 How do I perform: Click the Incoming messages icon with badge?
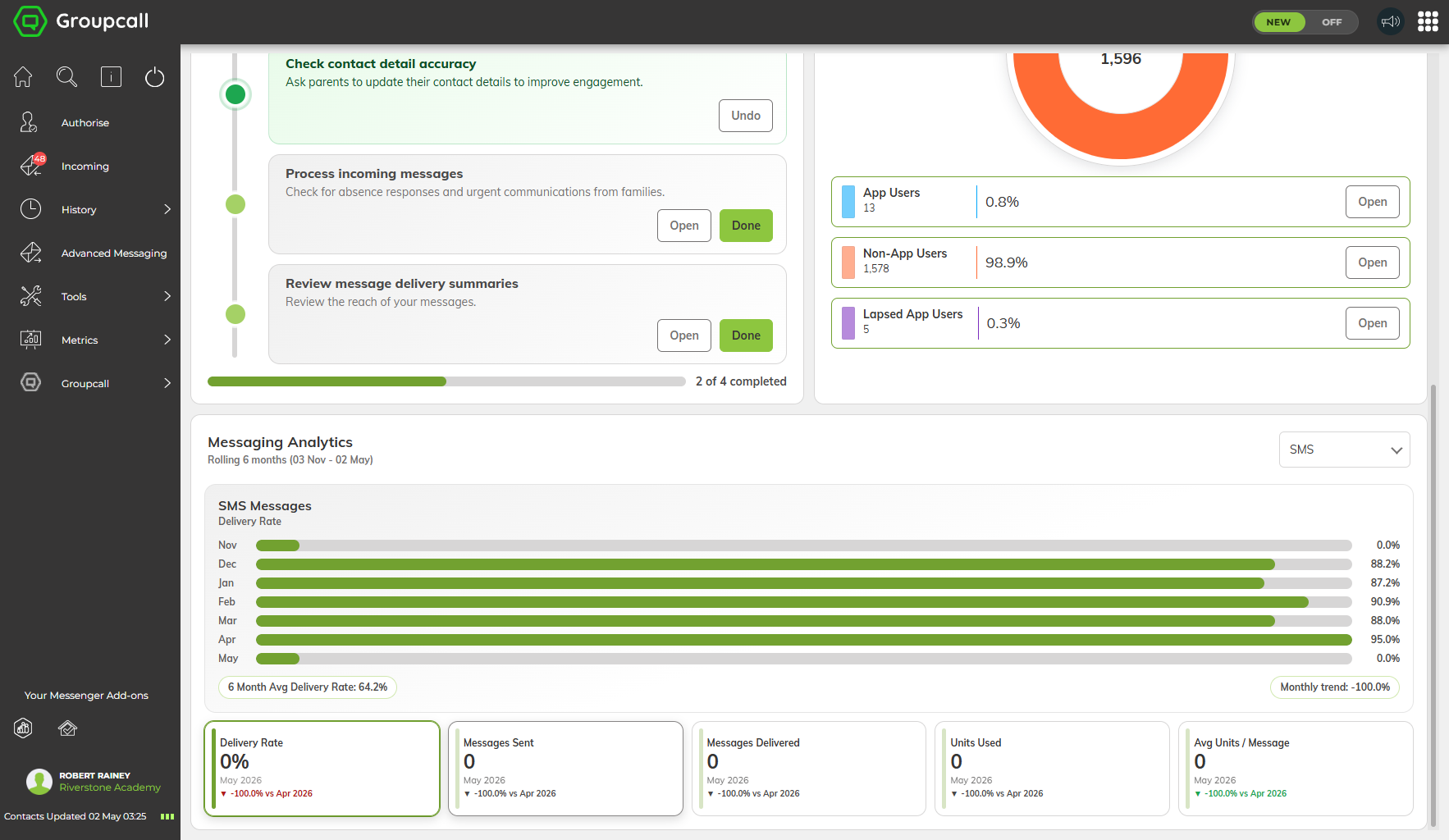pyautogui.click(x=31, y=166)
